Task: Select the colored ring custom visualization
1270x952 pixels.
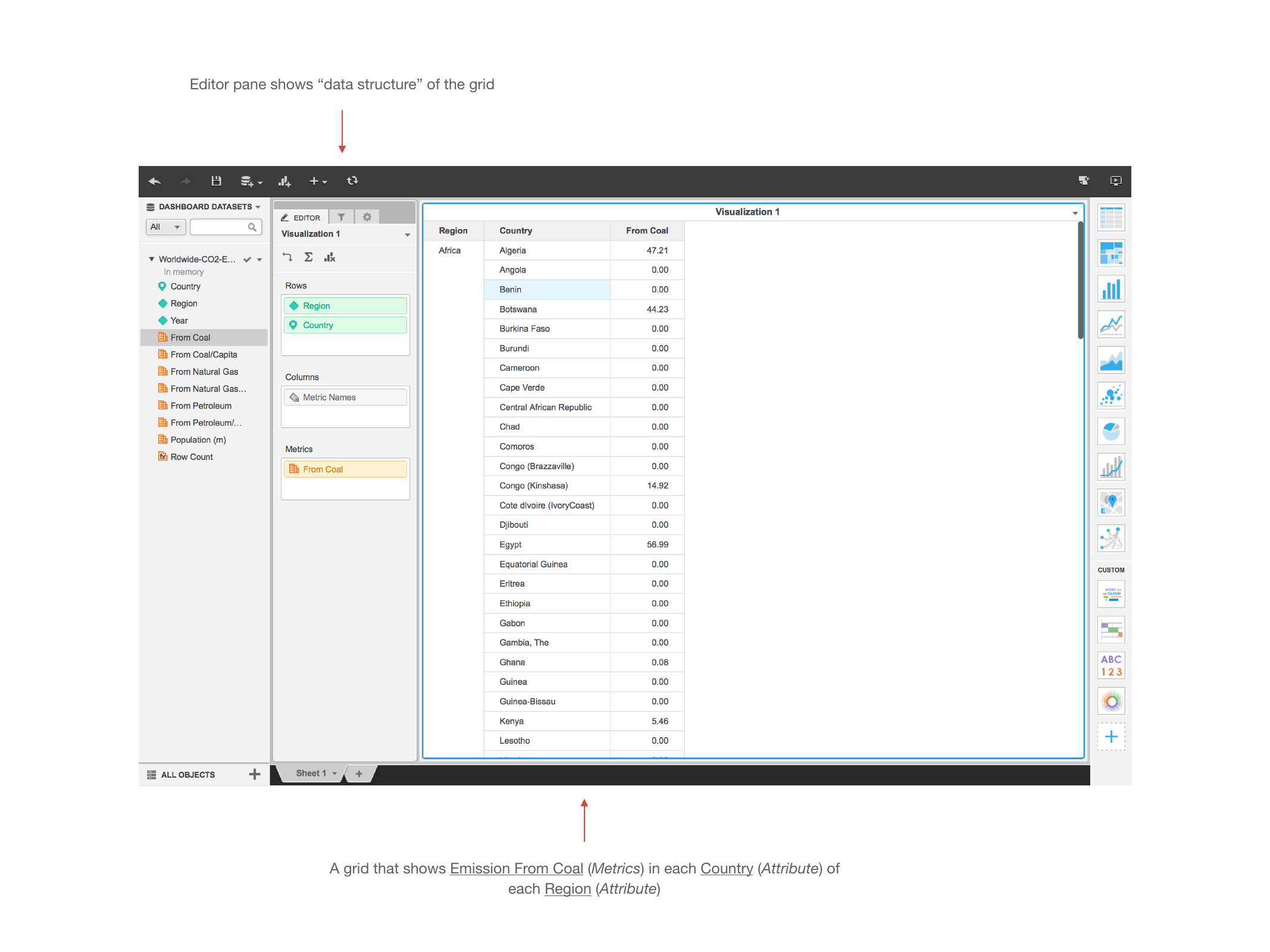Action: tap(1111, 702)
